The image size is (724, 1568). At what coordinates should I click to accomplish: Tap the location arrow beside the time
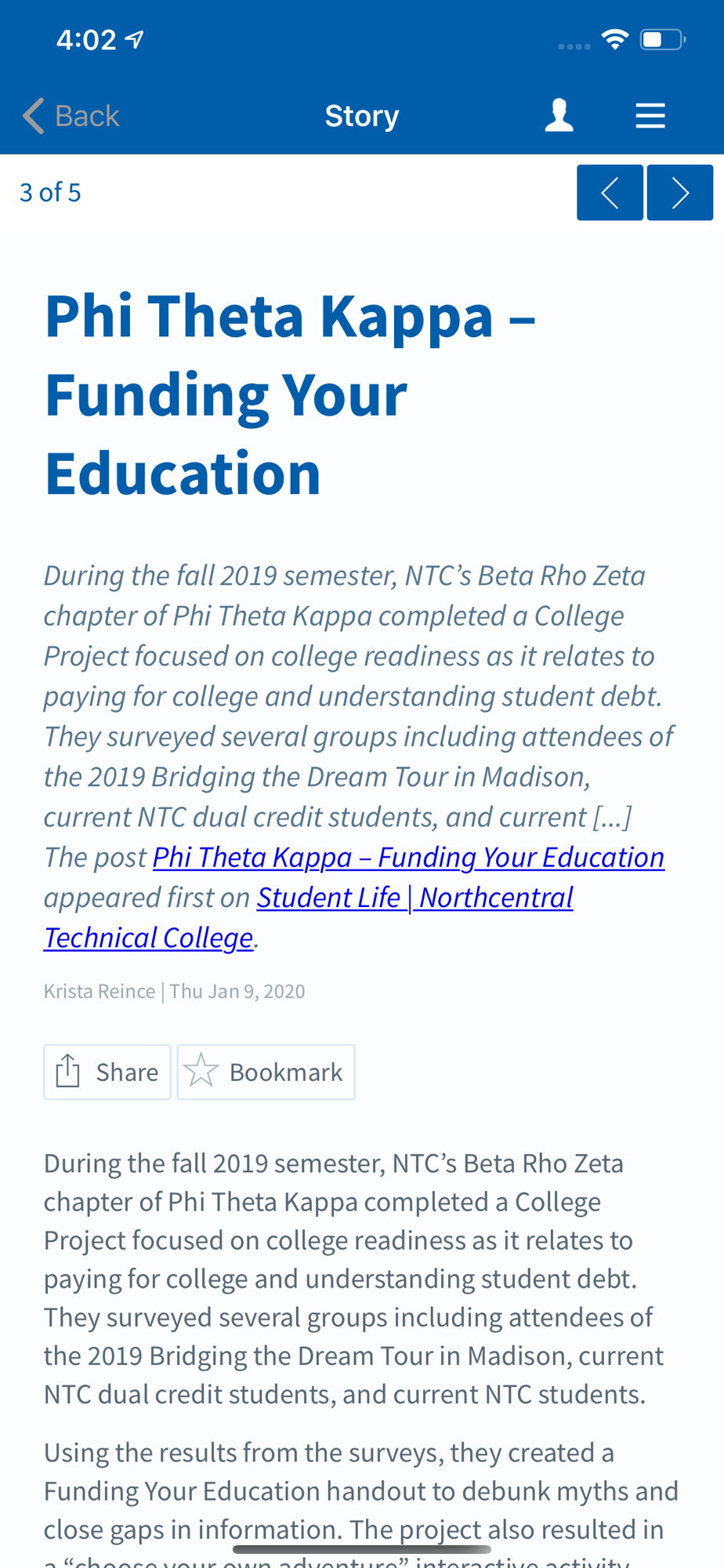[135, 39]
